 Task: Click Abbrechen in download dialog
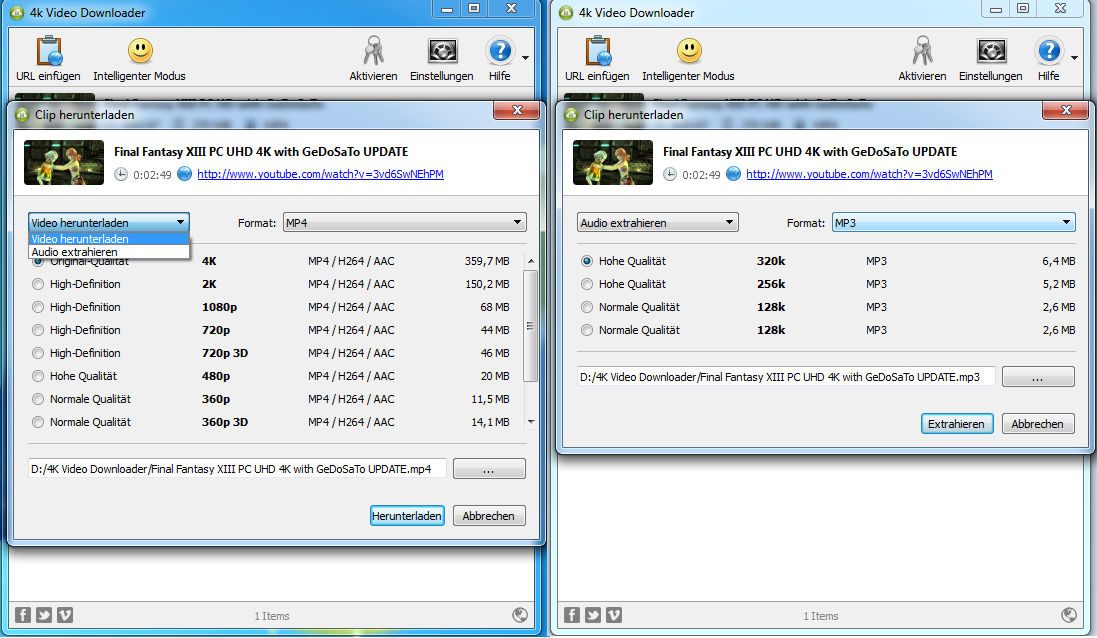pos(489,516)
